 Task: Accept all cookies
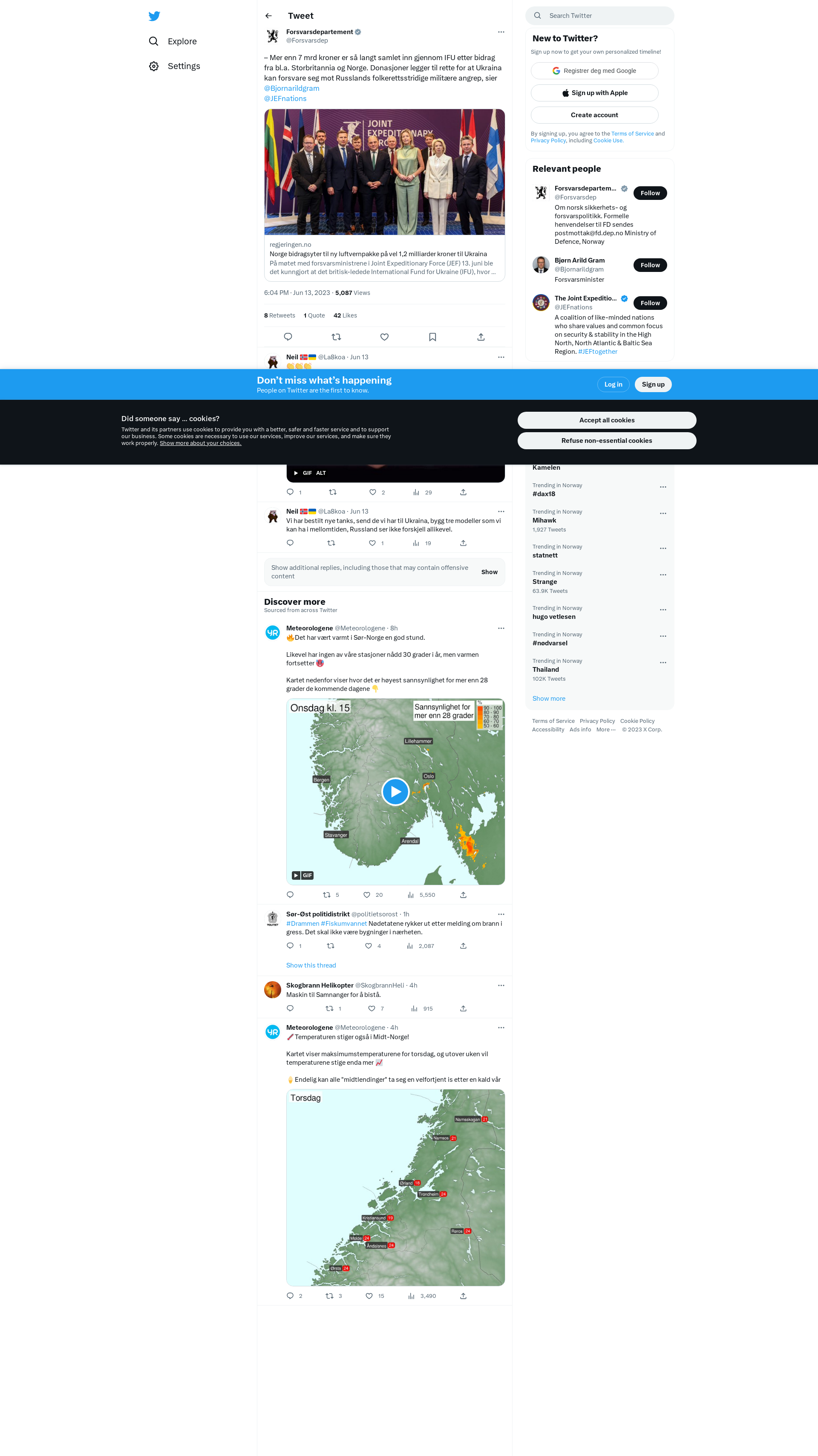click(x=607, y=420)
